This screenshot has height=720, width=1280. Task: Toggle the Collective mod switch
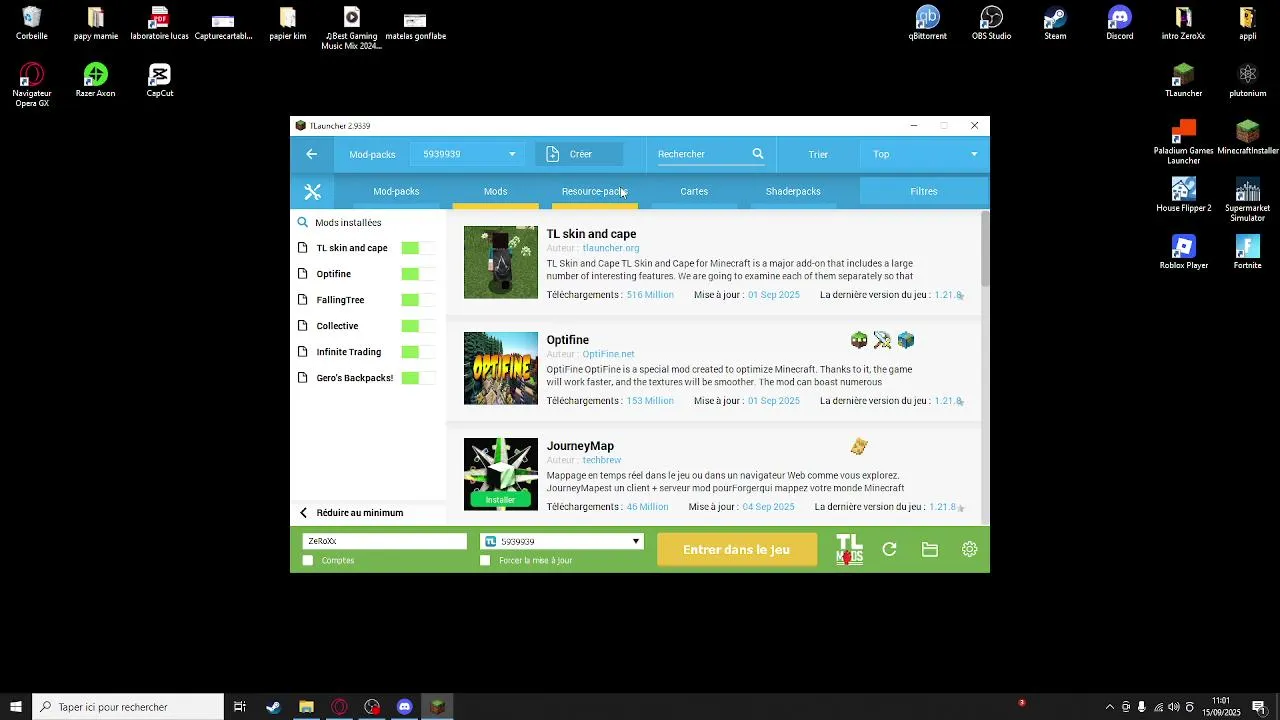click(418, 326)
